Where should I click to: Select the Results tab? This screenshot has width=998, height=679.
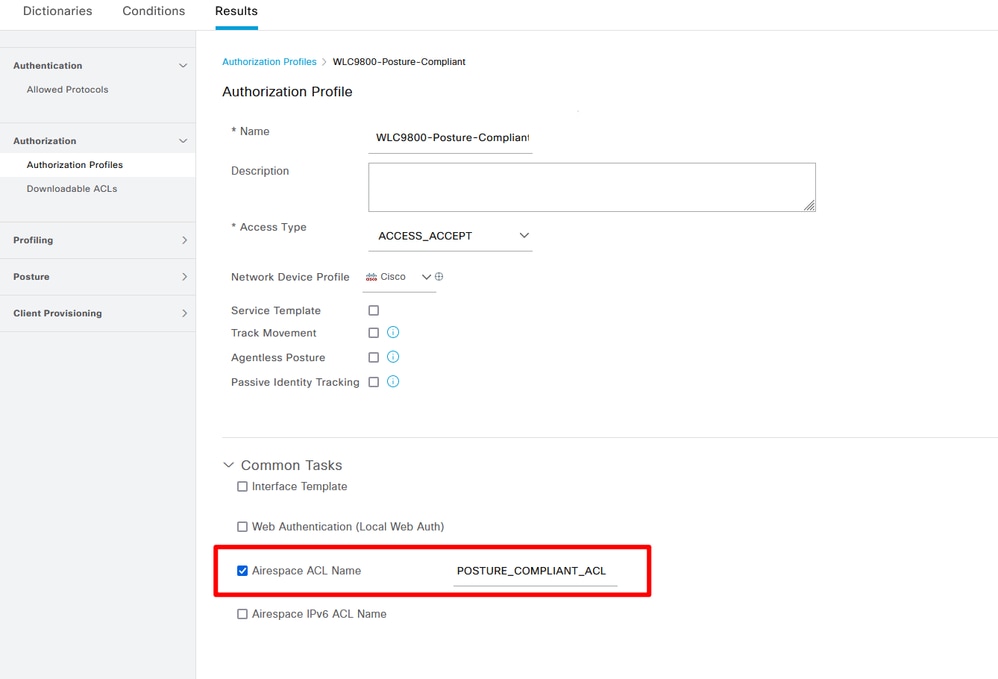pos(236,11)
